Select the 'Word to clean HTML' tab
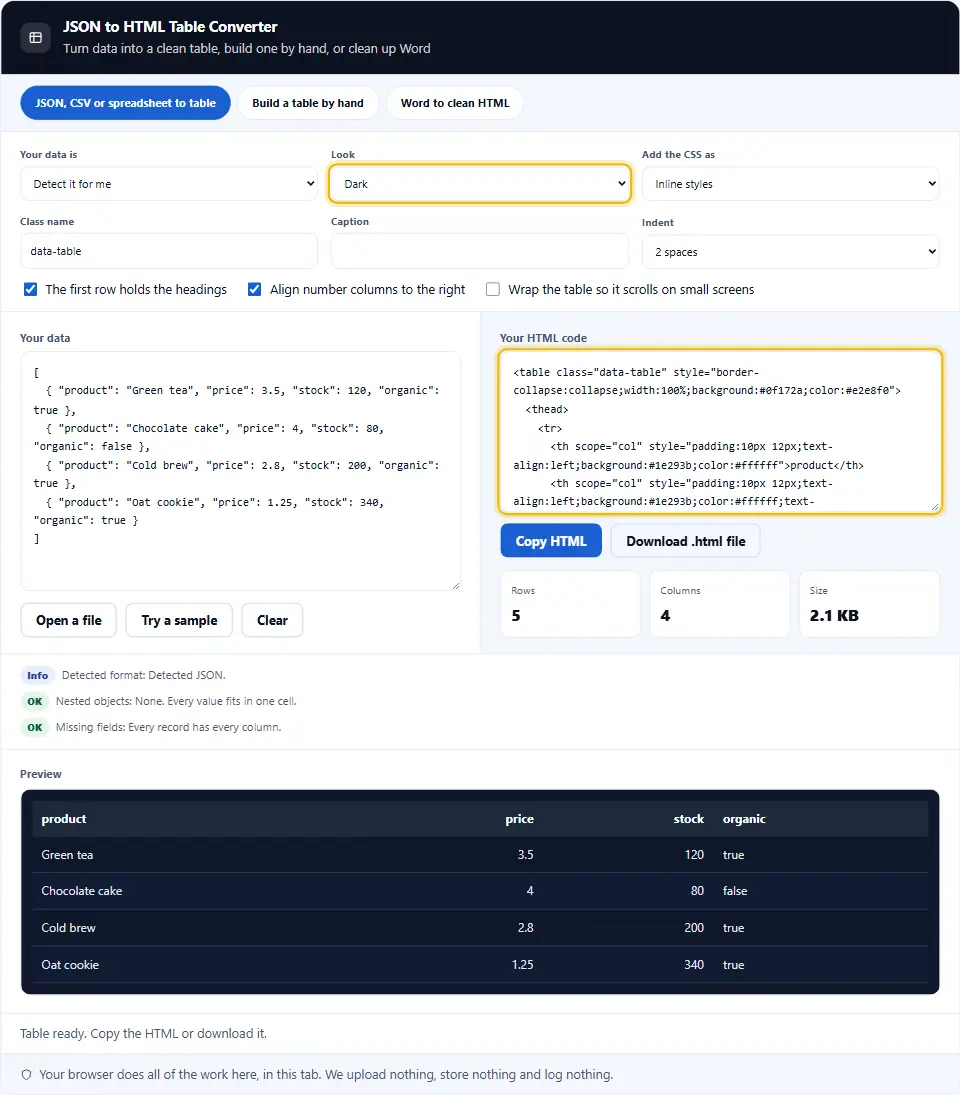 (x=455, y=103)
